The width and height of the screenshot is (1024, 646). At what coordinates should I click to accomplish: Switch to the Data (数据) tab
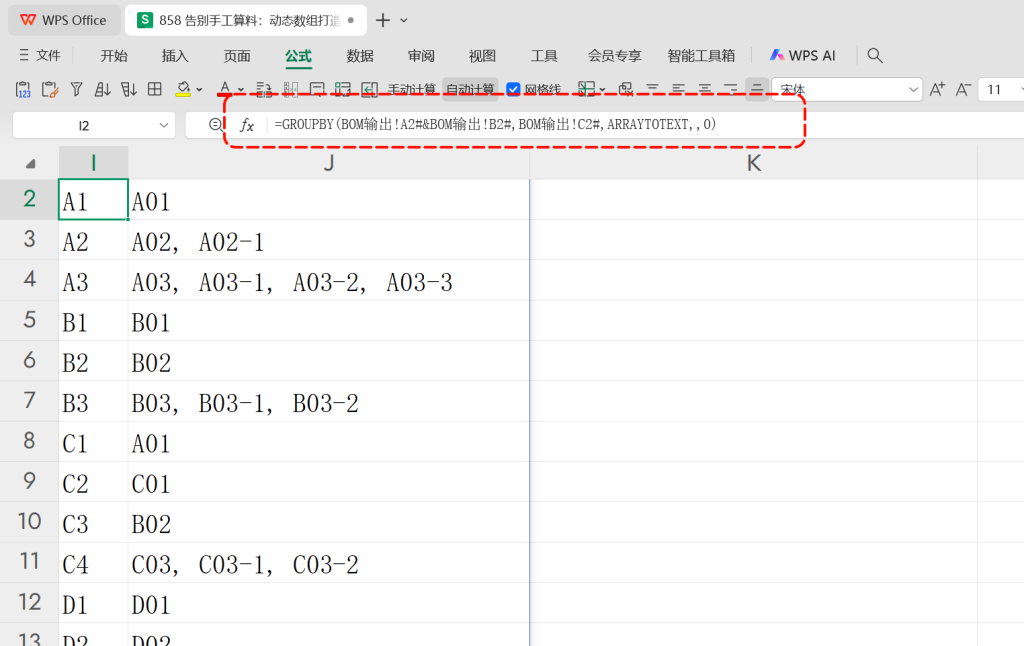coord(360,56)
